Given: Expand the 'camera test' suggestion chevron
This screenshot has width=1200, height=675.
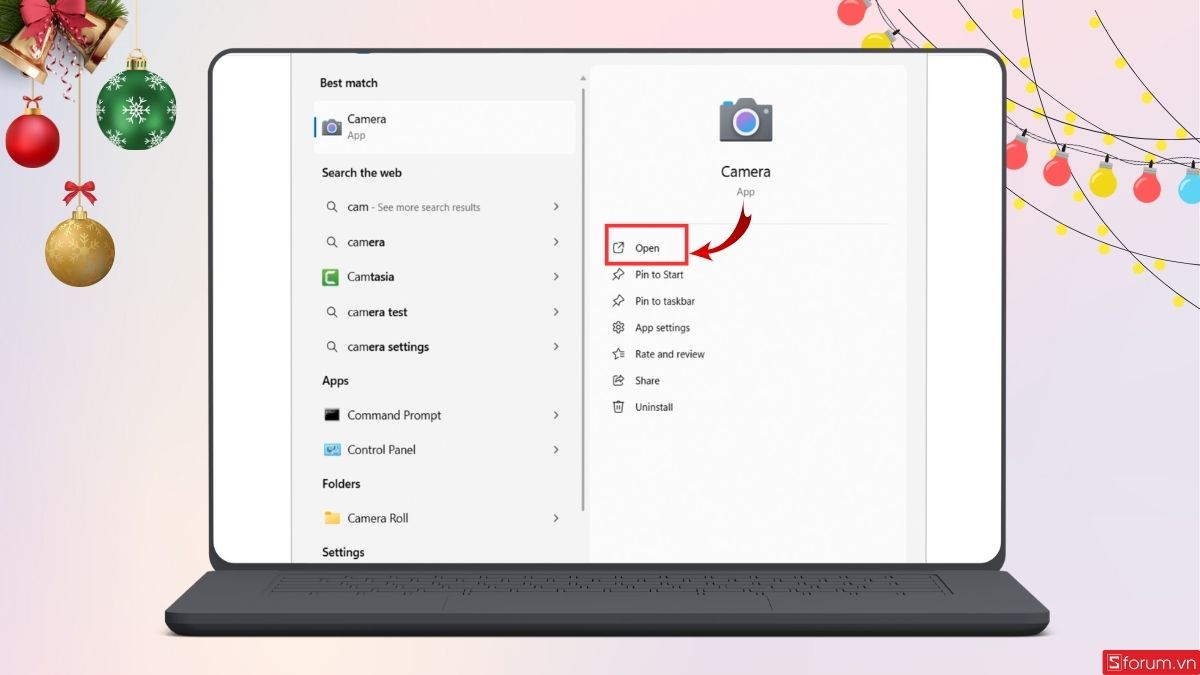Looking at the screenshot, I should [556, 311].
